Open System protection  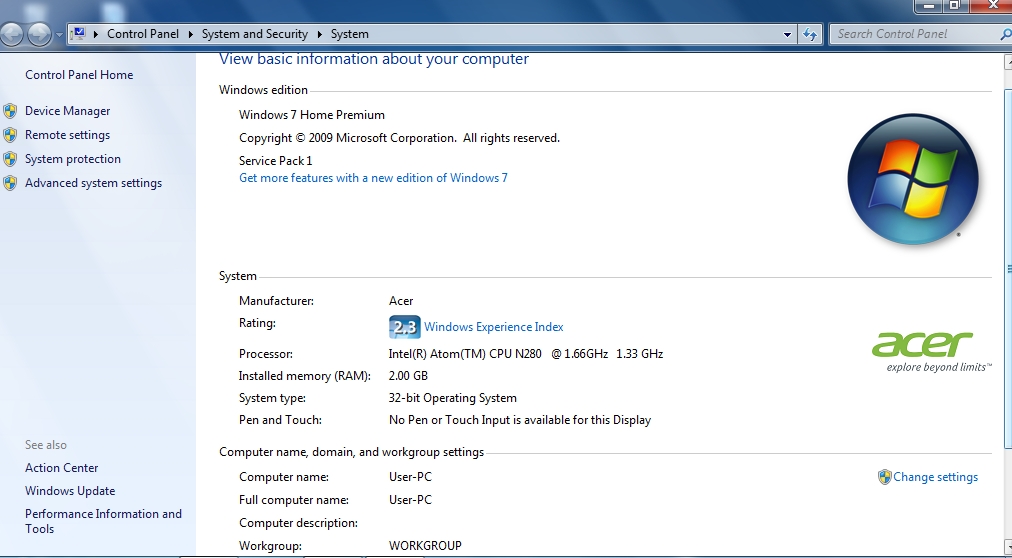tap(72, 159)
